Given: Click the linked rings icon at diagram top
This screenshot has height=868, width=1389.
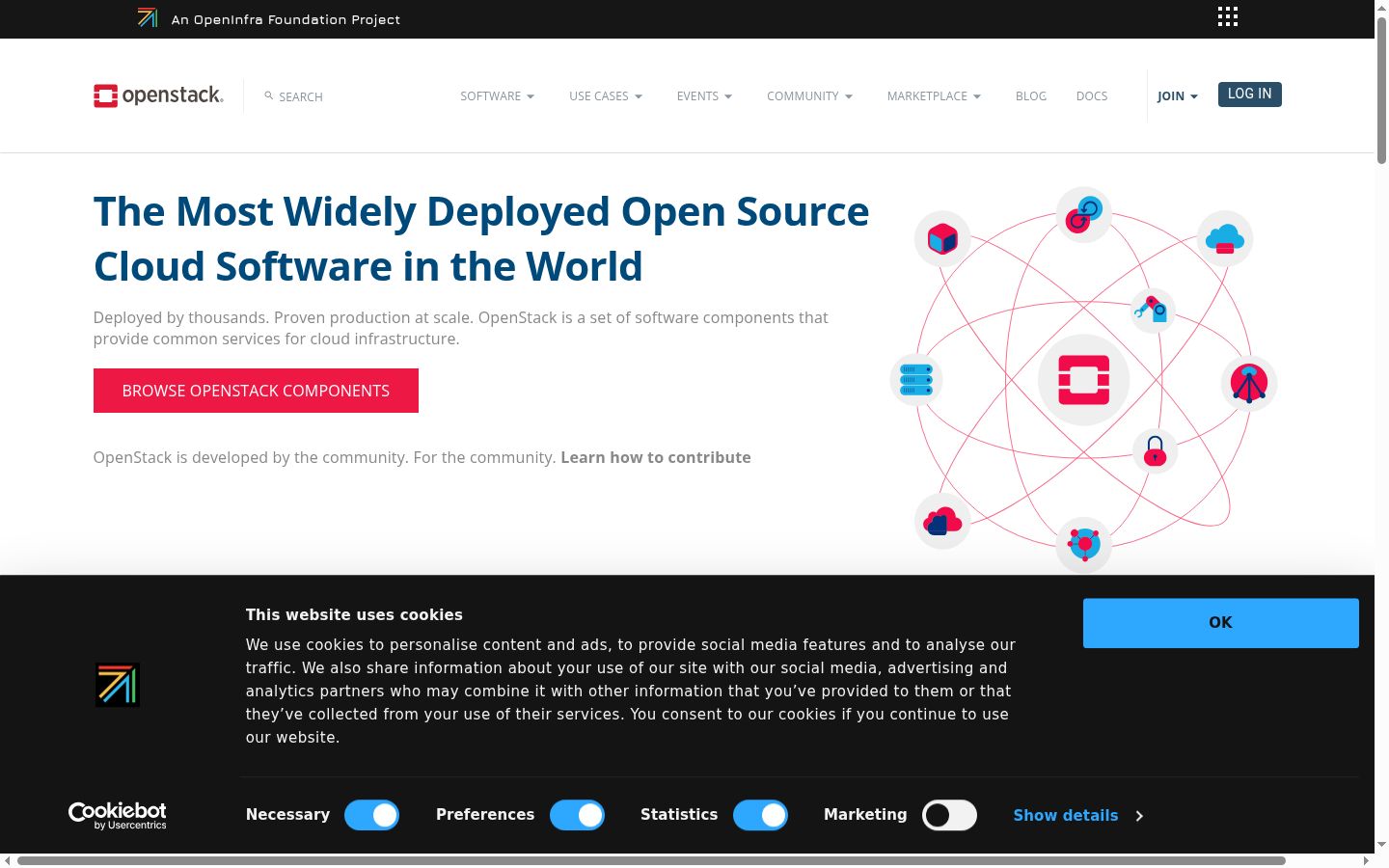Looking at the screenshot, I should (x=1083, y=214).
